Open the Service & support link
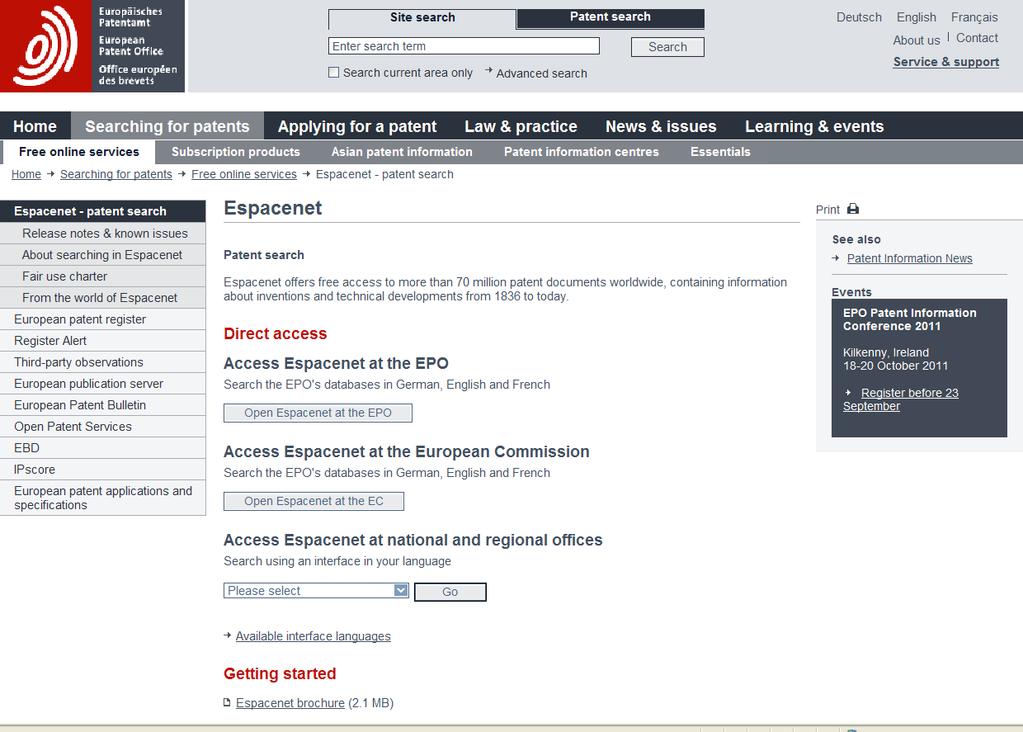1023x732 pixels. point(946,62)
